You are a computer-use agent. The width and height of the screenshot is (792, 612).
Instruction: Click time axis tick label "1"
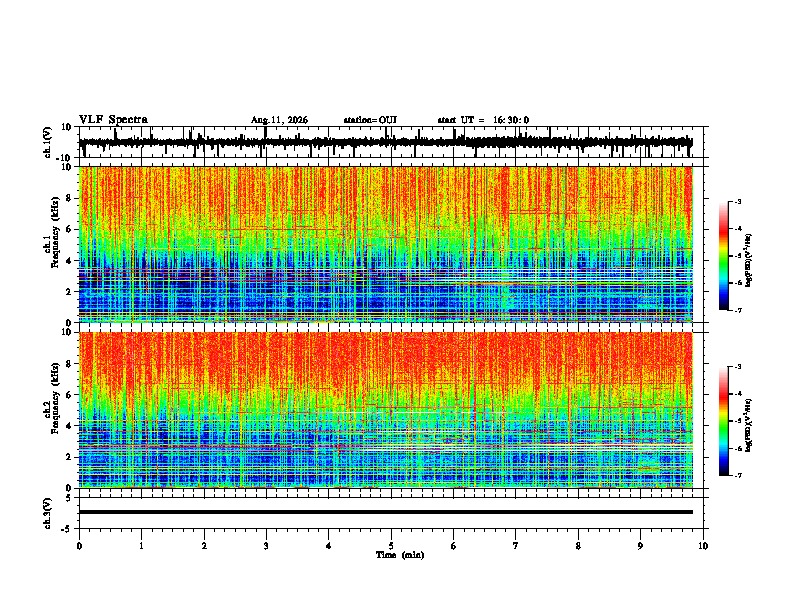point(141,546)
